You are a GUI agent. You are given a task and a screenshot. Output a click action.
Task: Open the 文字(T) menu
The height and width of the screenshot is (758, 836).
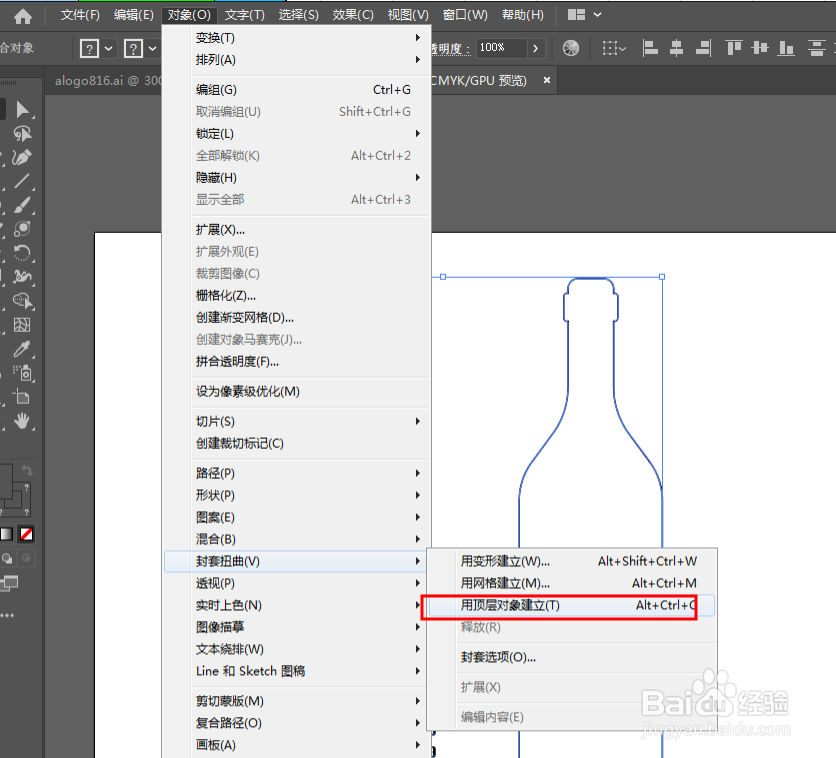tap(245, 15)
